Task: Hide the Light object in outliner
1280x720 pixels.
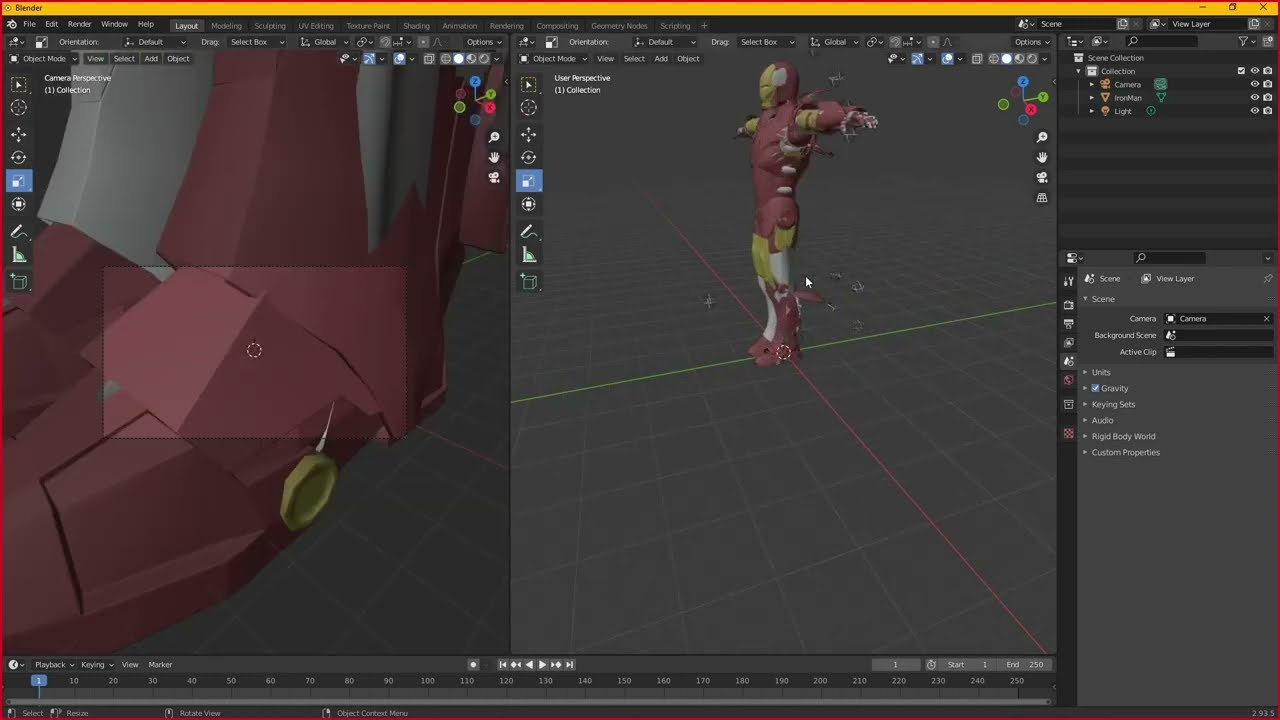Action: (x=1254, y=110)
